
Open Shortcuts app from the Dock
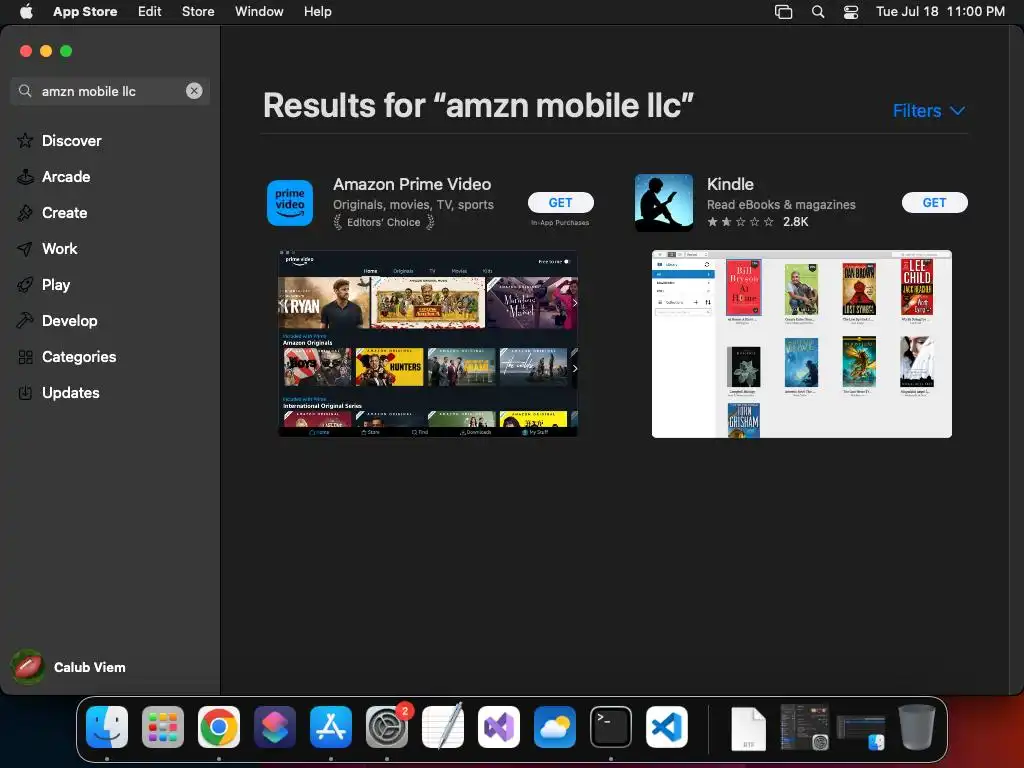(x=275, y=726)
